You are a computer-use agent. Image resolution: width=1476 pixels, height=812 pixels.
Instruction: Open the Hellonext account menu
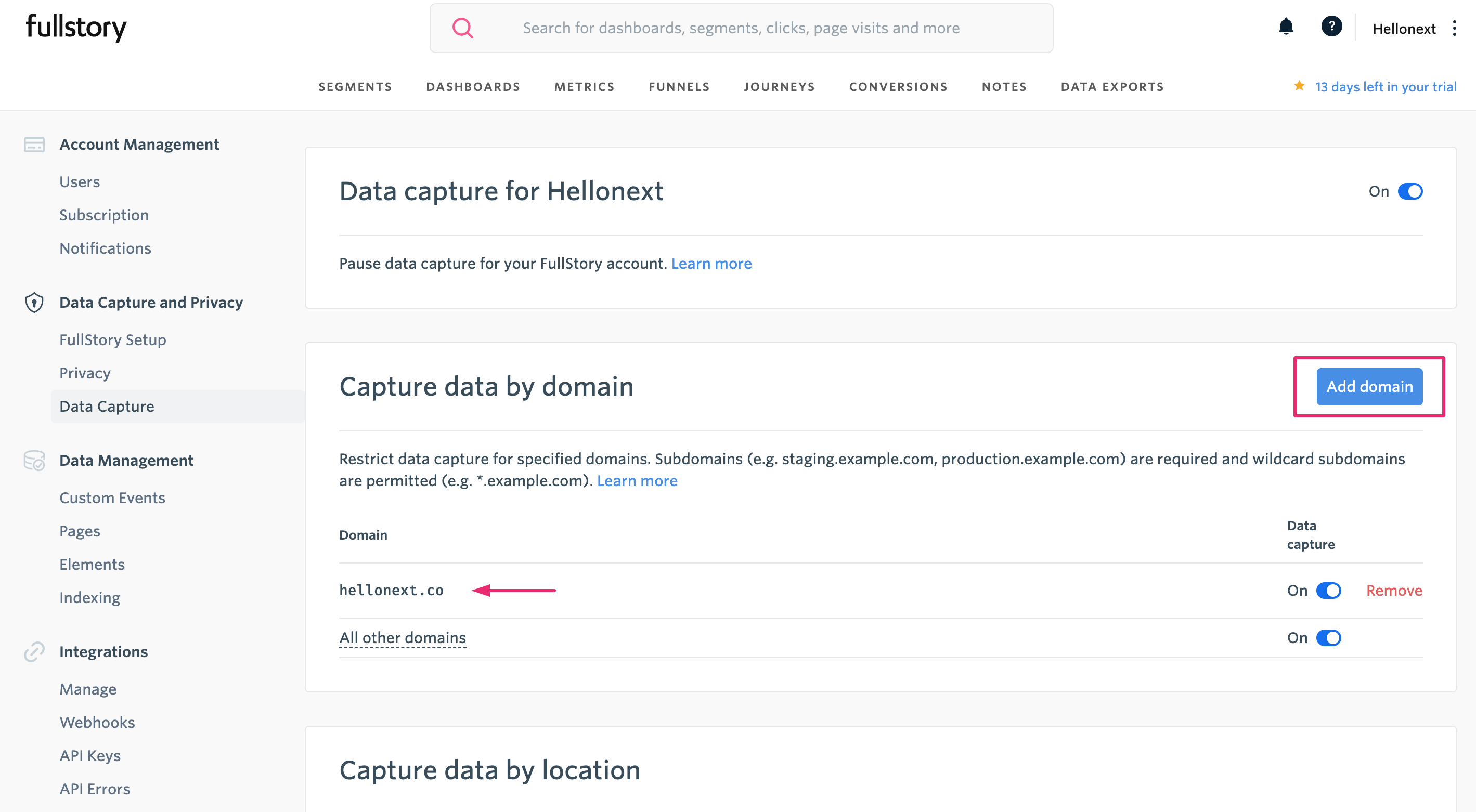click(x=1403, y=29)
